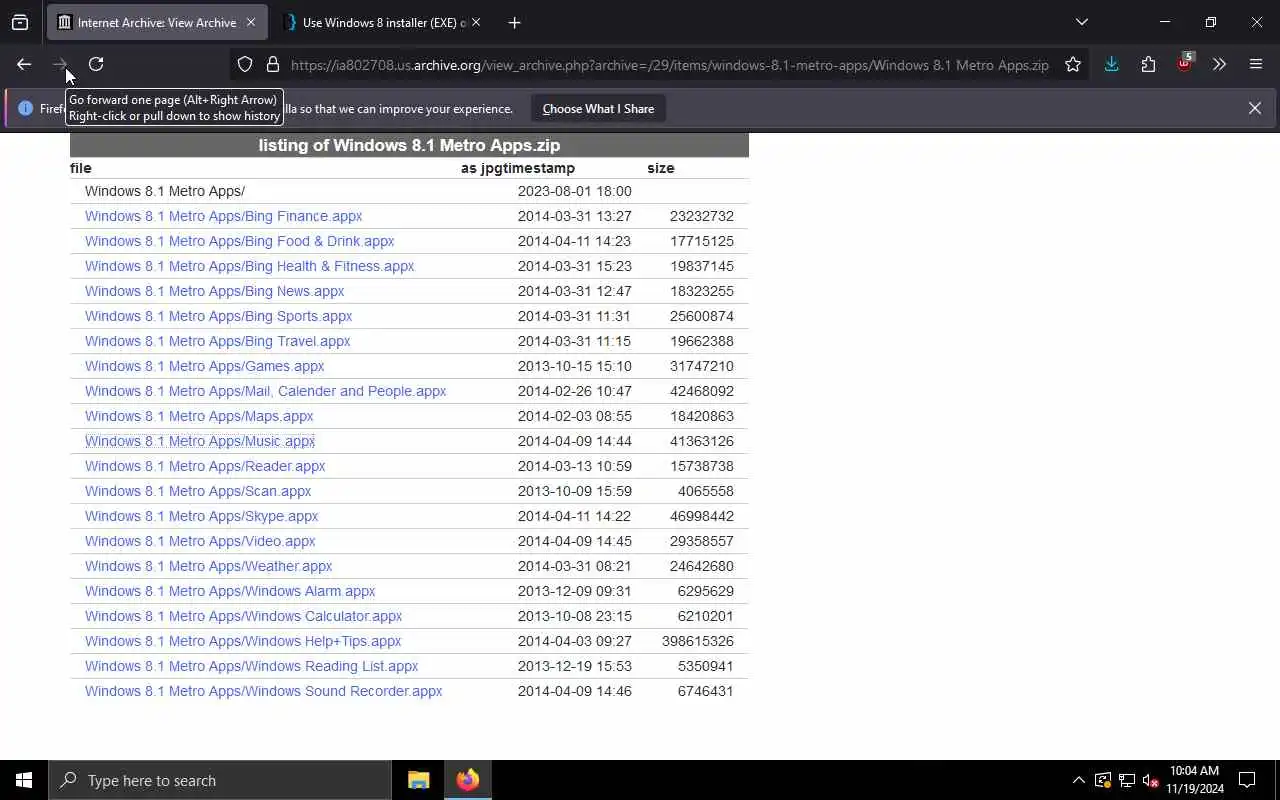
Task: Open Bing Health & Fitness.appx link
Action: [x=249, y=266]
